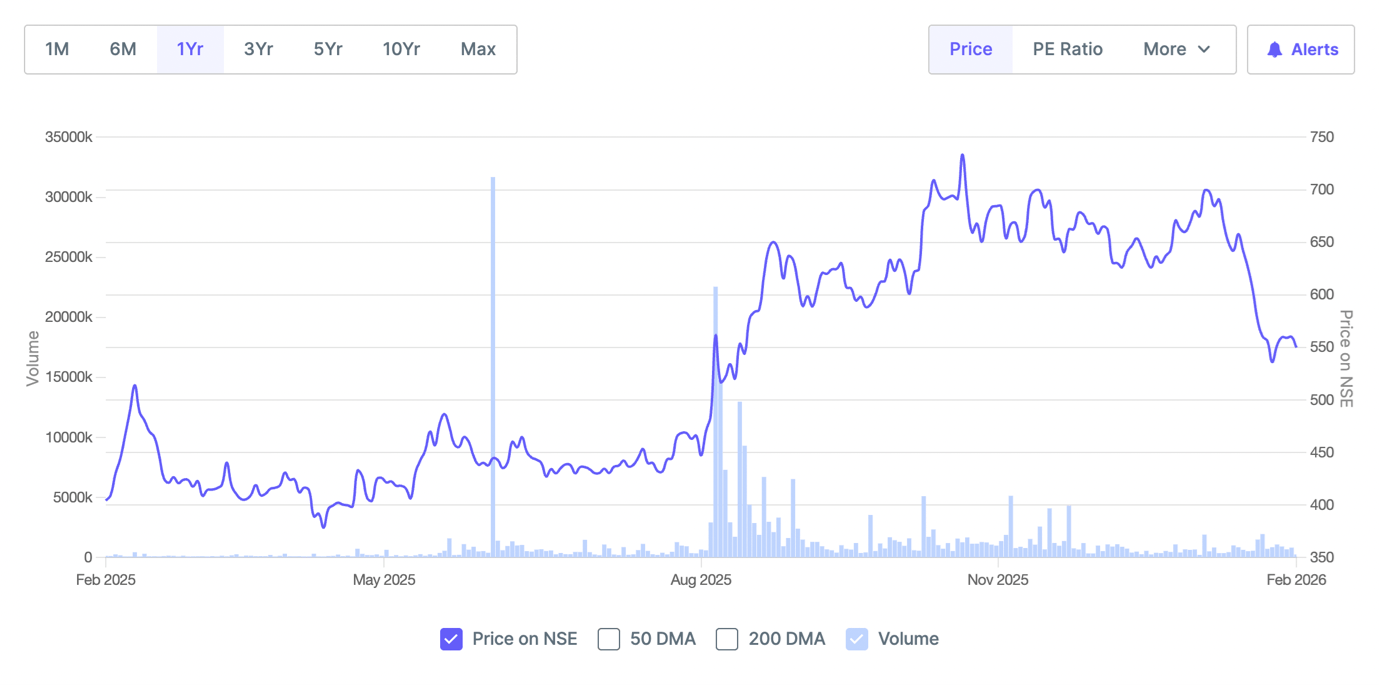Toggle the Volume checkbox

pyautogui.click(x=857, y=639)
